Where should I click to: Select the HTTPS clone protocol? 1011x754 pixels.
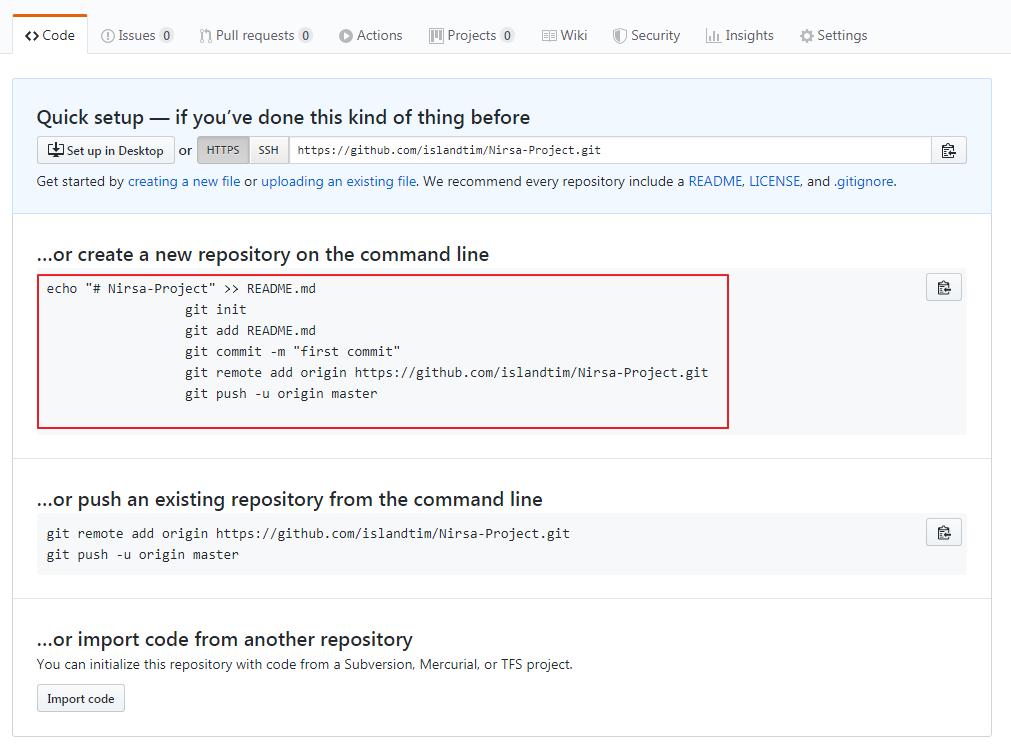click(223, 150)
